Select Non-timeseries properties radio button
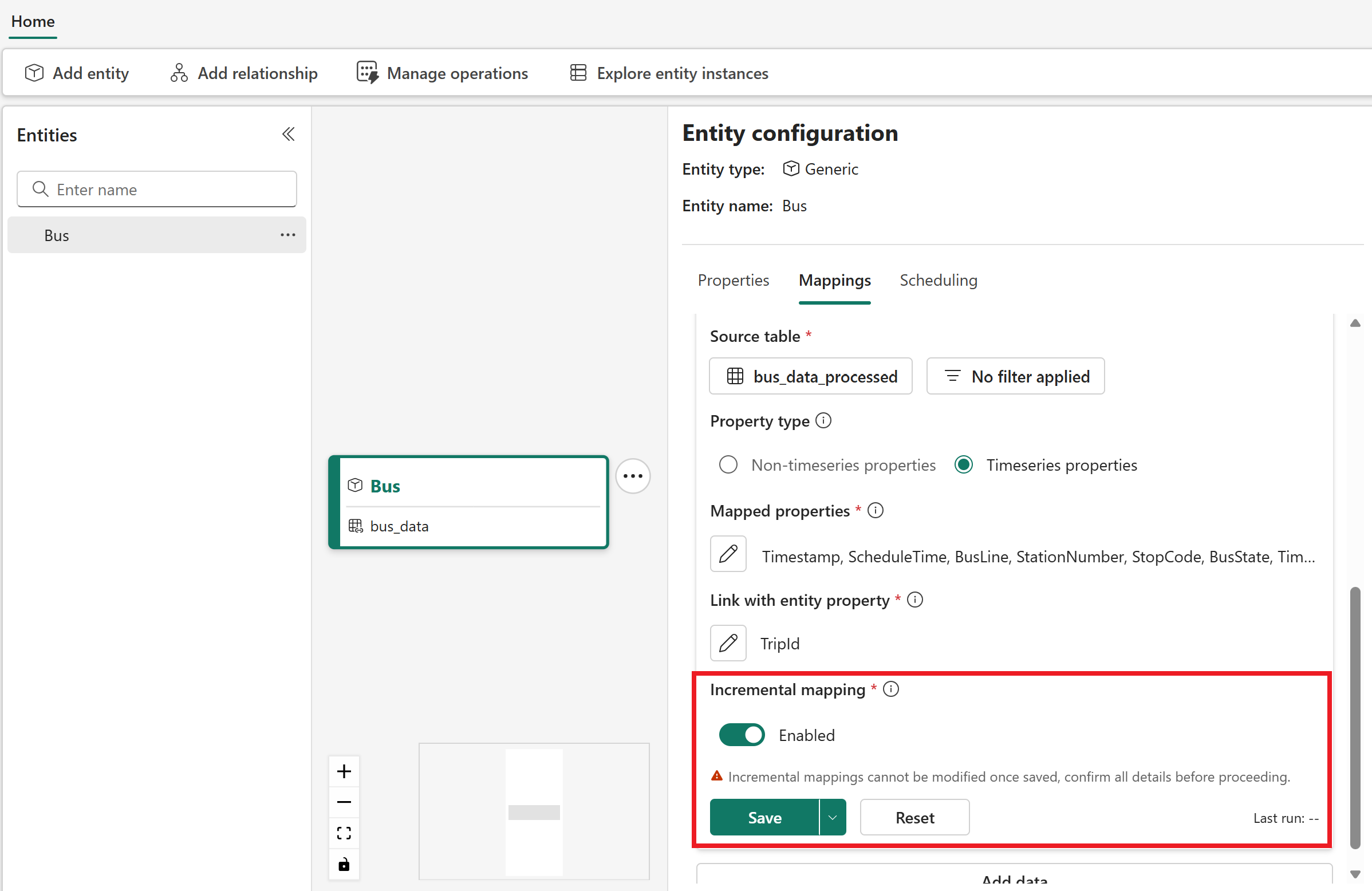Viewport: 1372px width, 891px height. click(728, 464)
